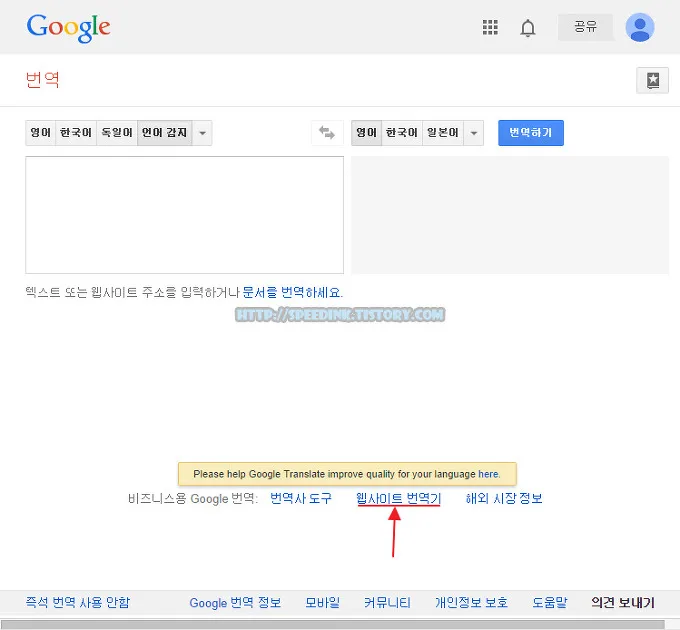Click into the source text input box
The image size is (680, 630).
coord(184,215)
